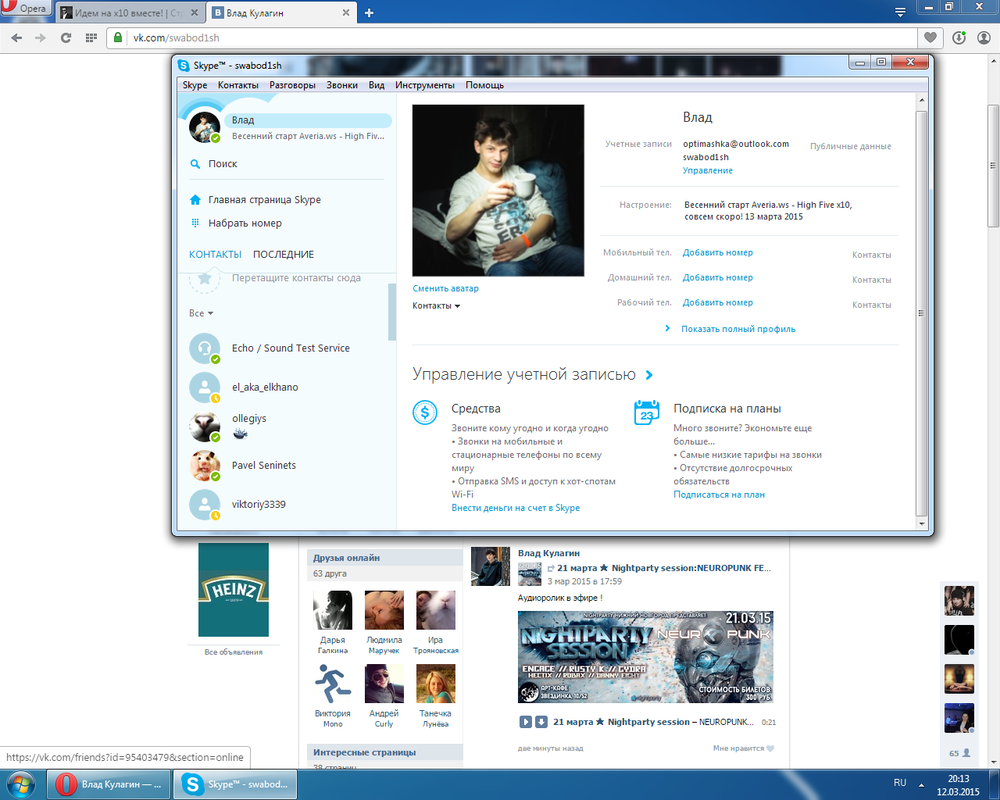The image size is (1000, 800).
Task: Select the Pavel Seninets contact
Action: pyautogui.click(x=263, y=466)
